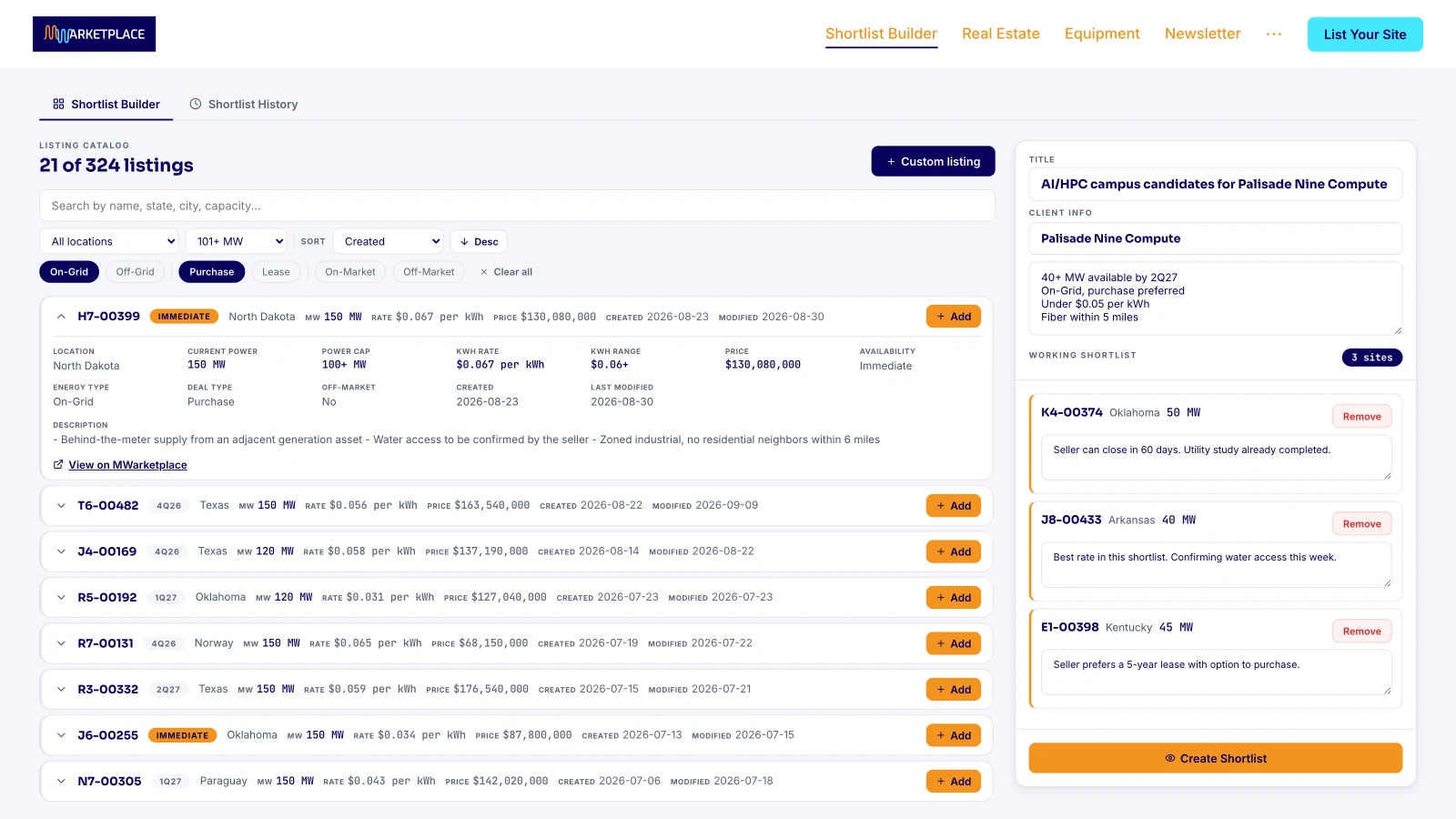Click the external link icon by View on MWarketplace
Image resolution: width=1456 pixels, height=819 pixels.
pos(58,465)
